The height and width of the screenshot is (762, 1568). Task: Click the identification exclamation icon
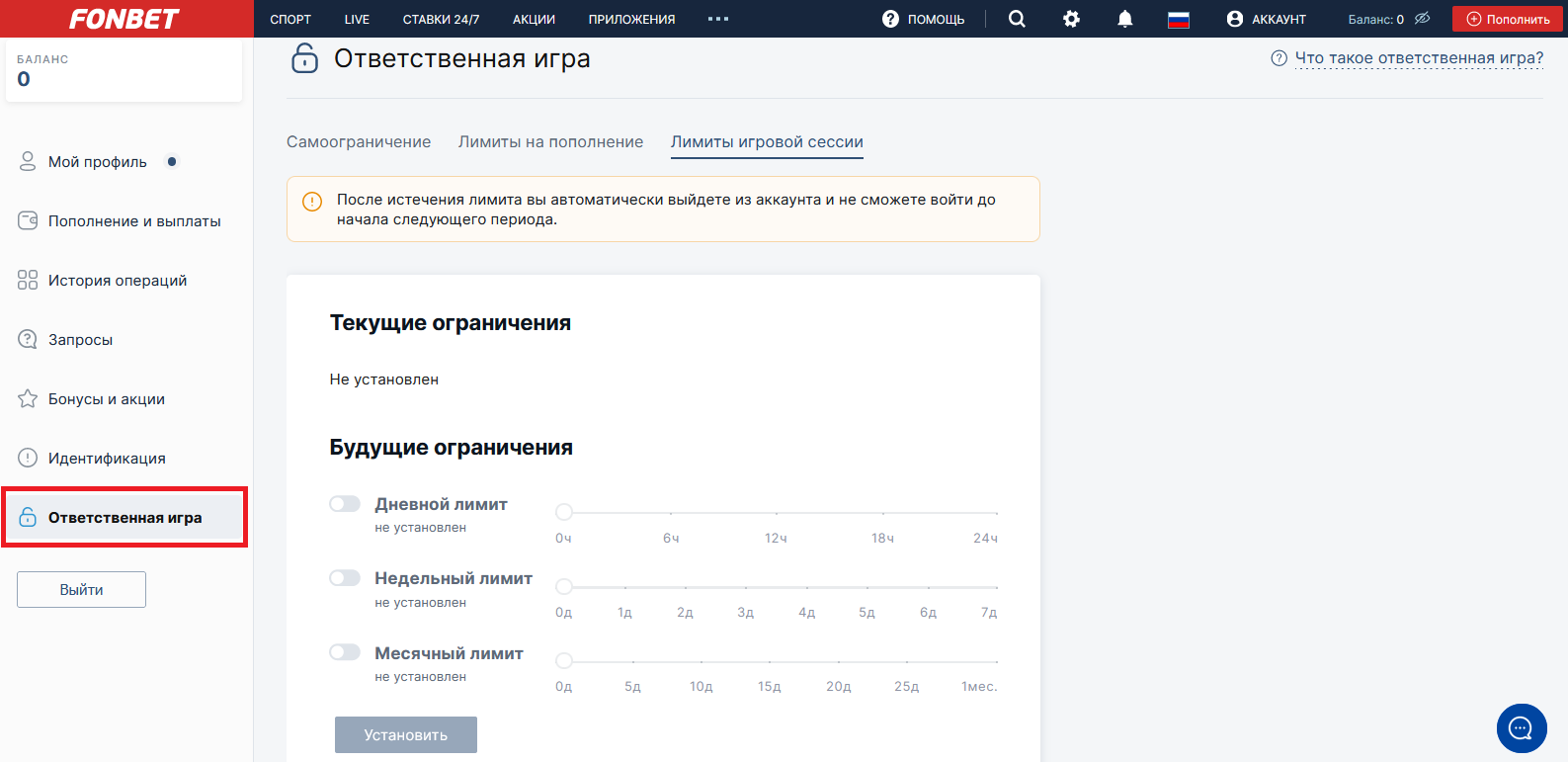click(28, 458)
